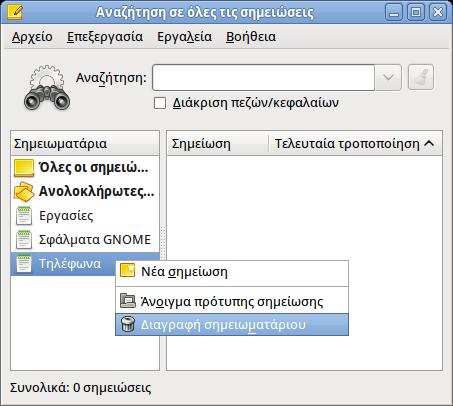Open the Αρχείο menu

point(32,37)
